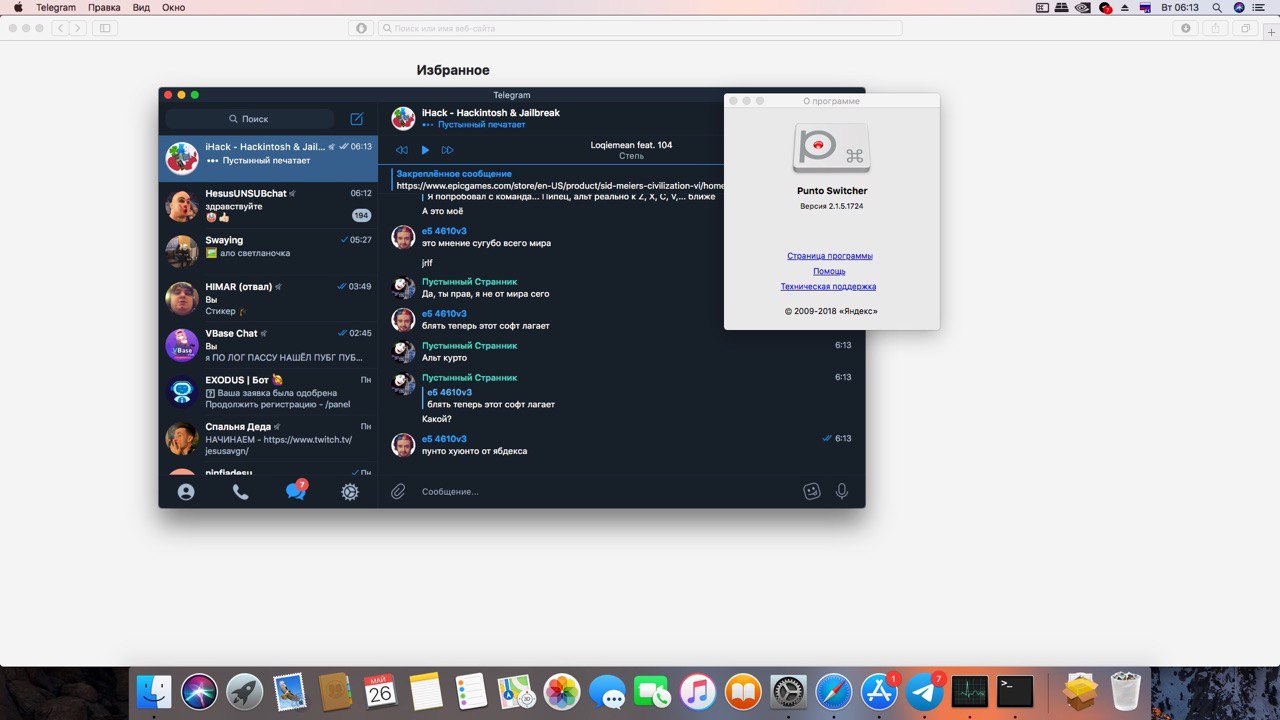Open FaceTime icon in Dock
The image size is (1280, 720).
(x=652, y=691)
